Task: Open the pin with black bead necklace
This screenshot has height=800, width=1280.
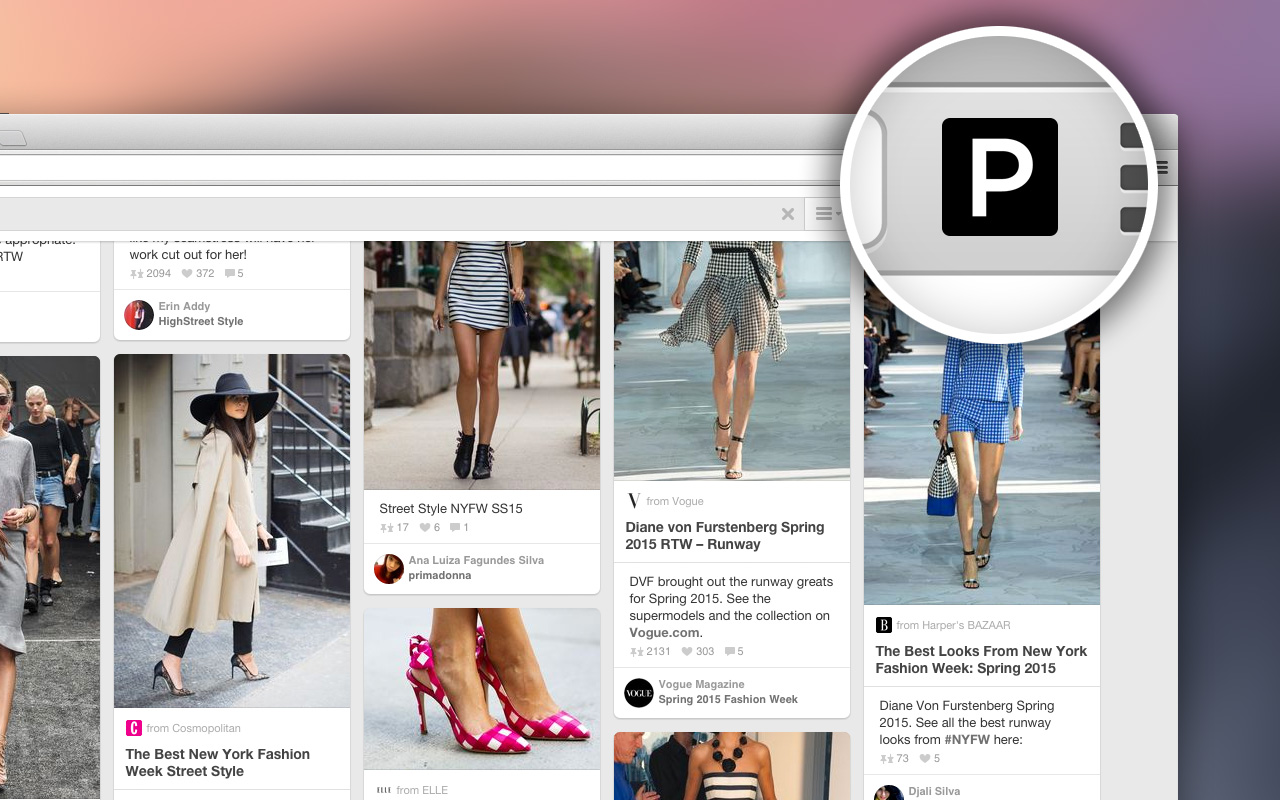Action: 732,766
